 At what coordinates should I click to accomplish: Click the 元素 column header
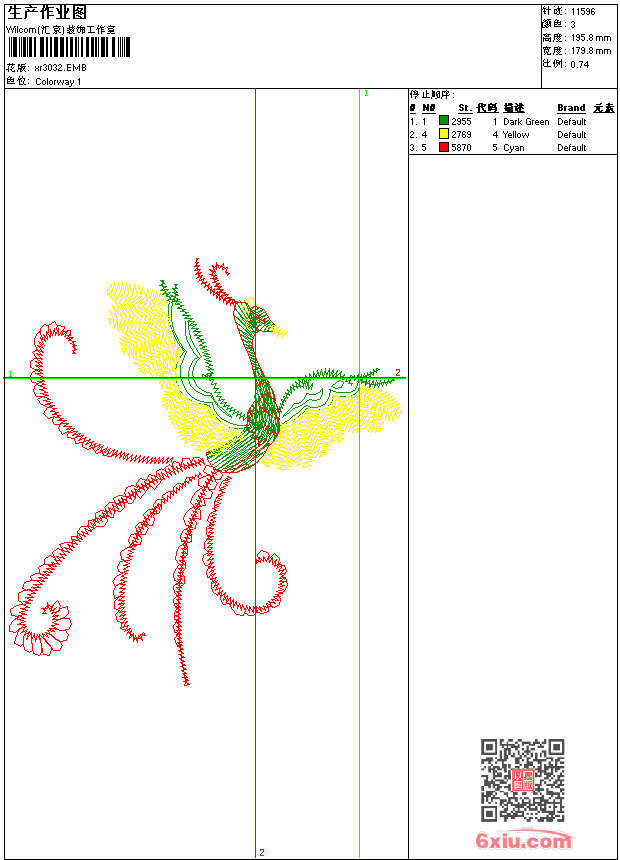click(x=604, y=108)
